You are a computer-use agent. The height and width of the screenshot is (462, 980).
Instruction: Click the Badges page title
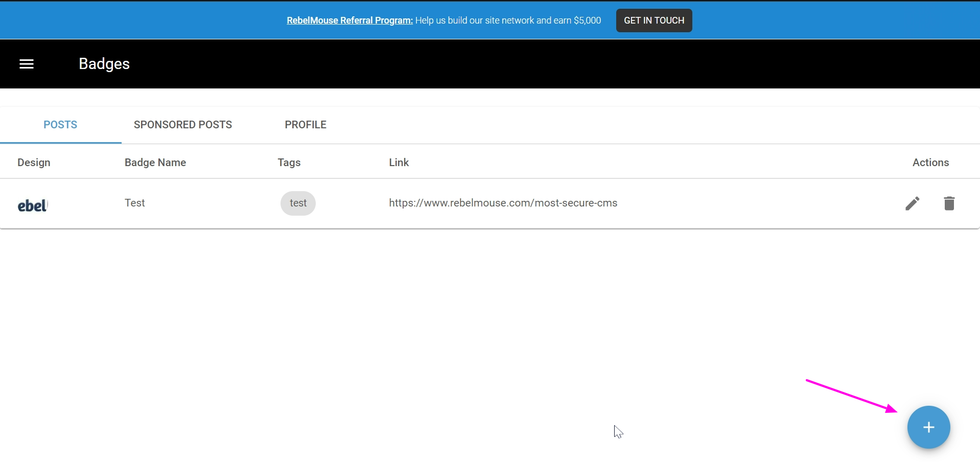[104, 64]
